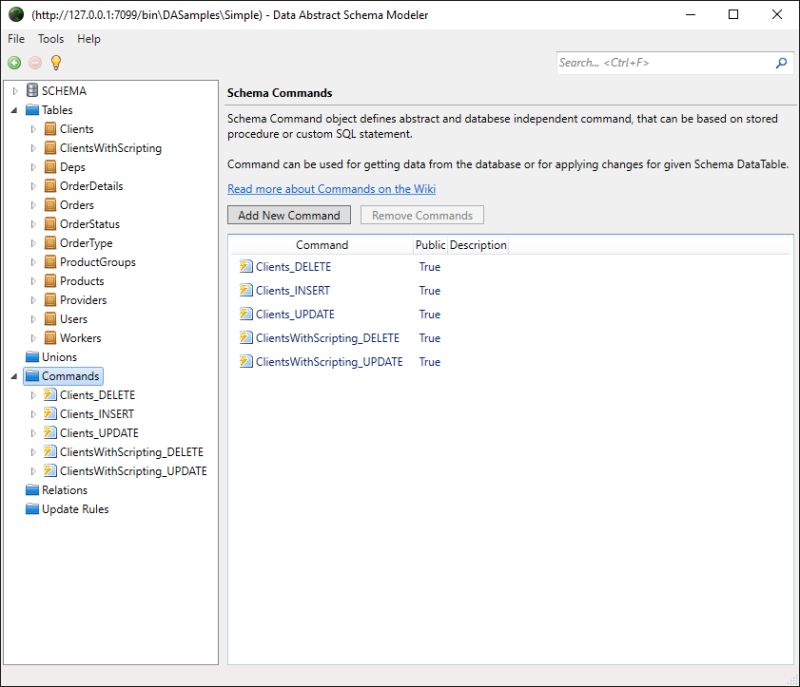Click the Orders table icon

coord(50,205)
